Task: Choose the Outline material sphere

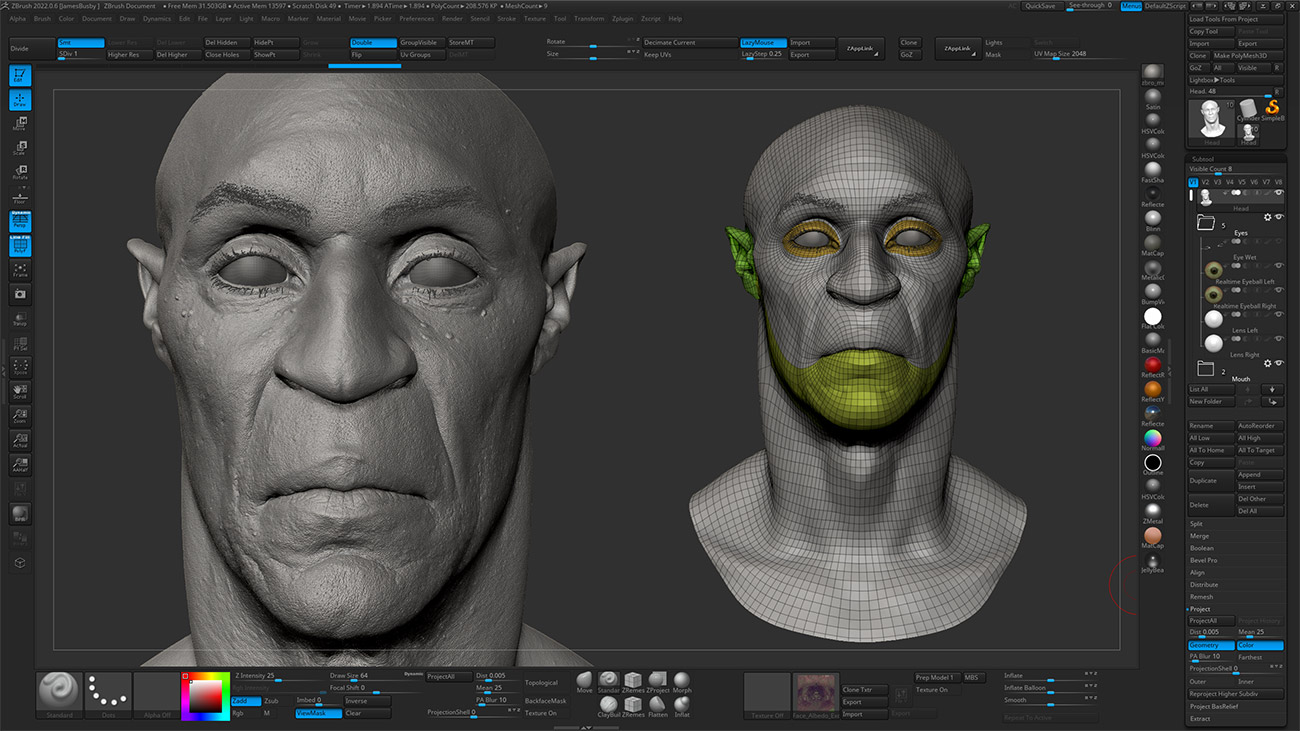Action: click(x=1153, y=464)
